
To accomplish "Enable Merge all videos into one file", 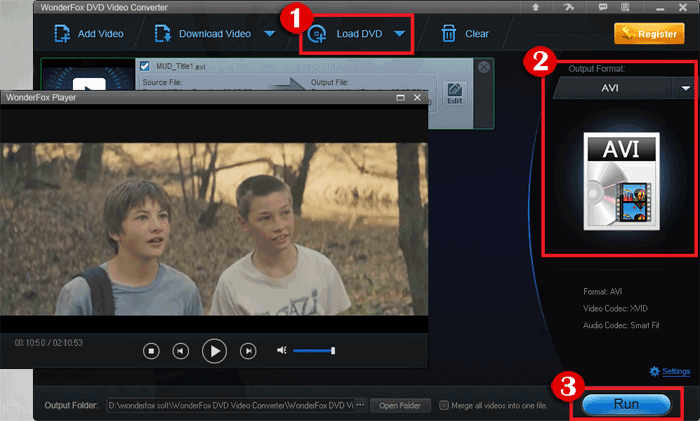I will coord(444,405).
